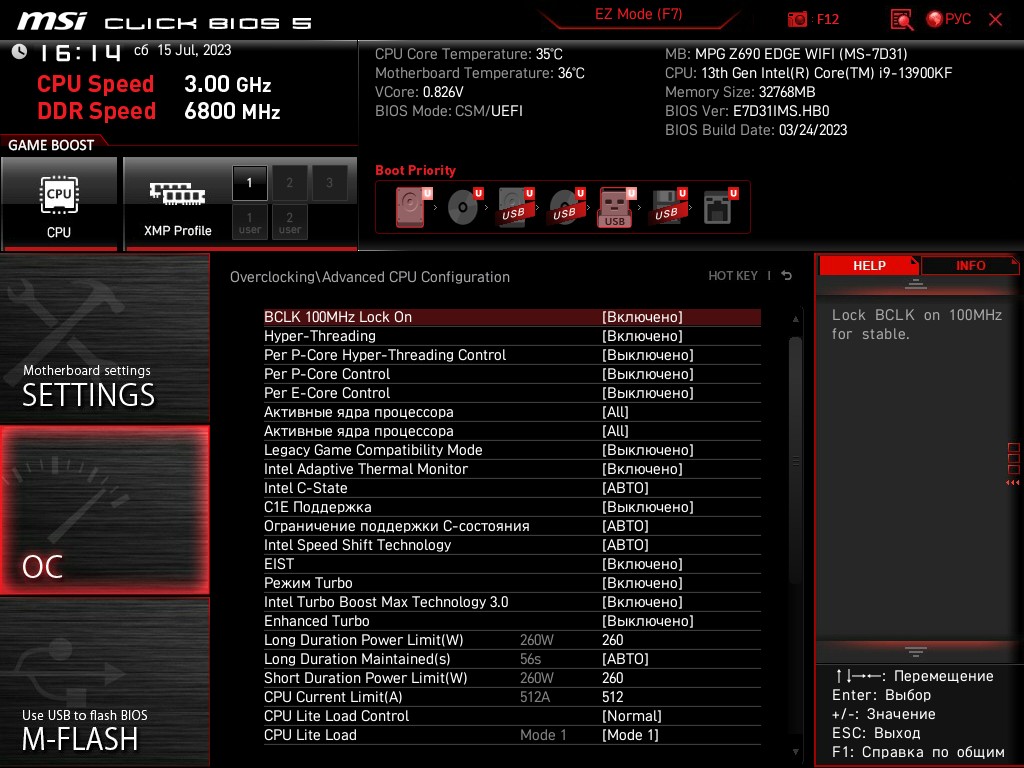The width and height of the screenshot is (1024, 768).
Task: Enable XMP profile 3
Action: [329, 183]
